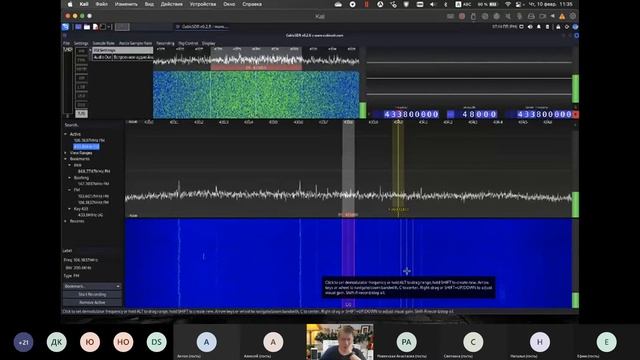The image size is (640, 360).
Task: Open the macOS Apple menu
Action: [x=70, y=4]
